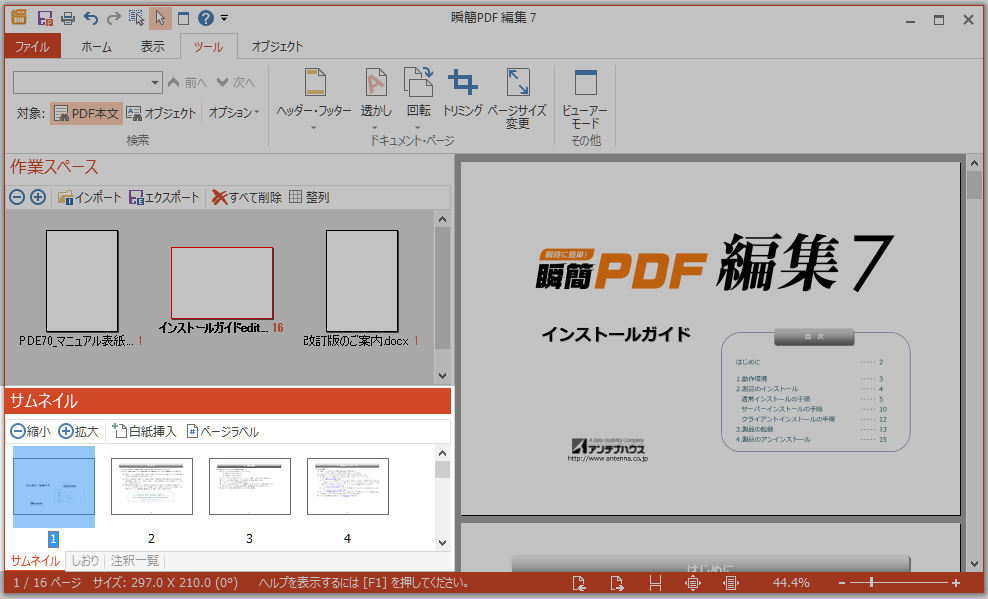Switch to the ホーム ribbon tab
The image size is (988, 599).
(96, 47)
